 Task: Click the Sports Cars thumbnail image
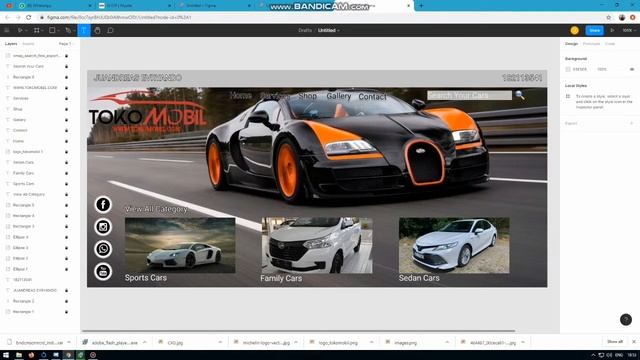[180, 245]
